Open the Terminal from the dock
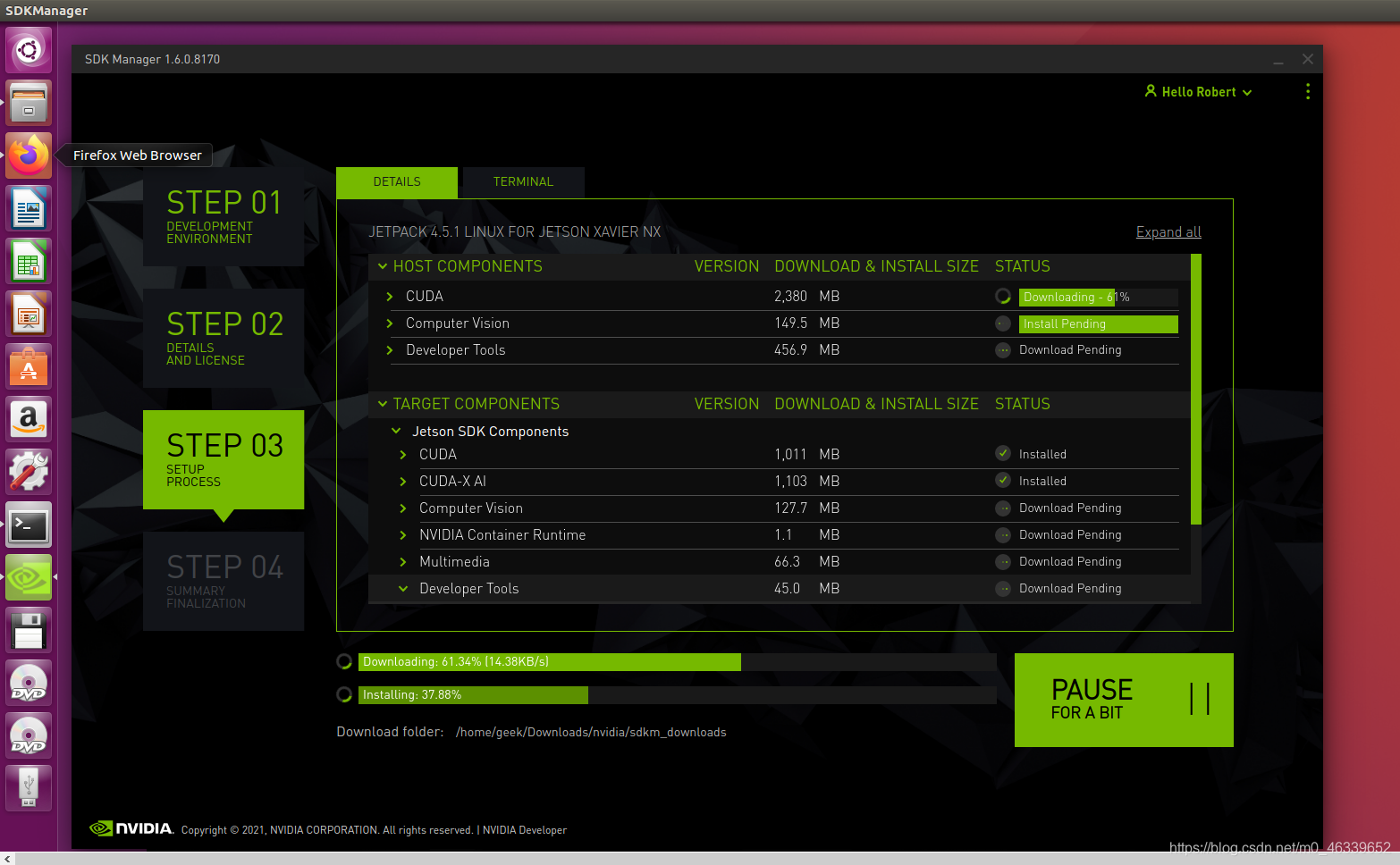The image size is (1400, 865). tap(29, 525)
